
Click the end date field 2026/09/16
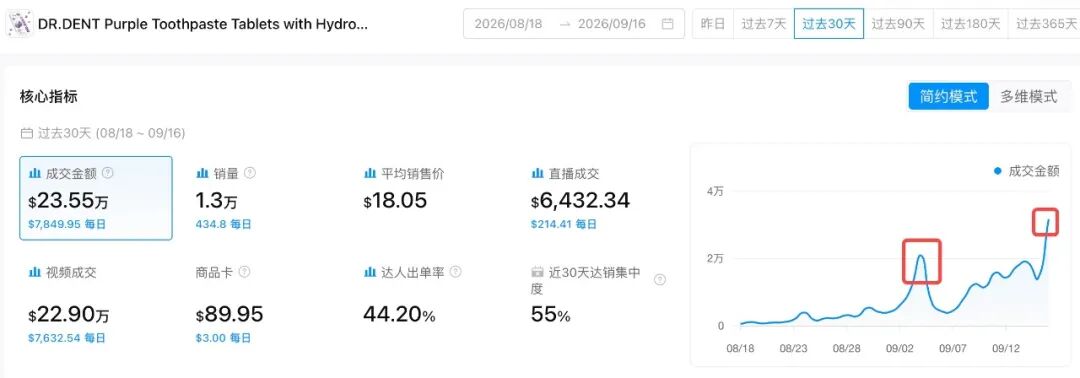pyautogui.click(x=612, y=24)
